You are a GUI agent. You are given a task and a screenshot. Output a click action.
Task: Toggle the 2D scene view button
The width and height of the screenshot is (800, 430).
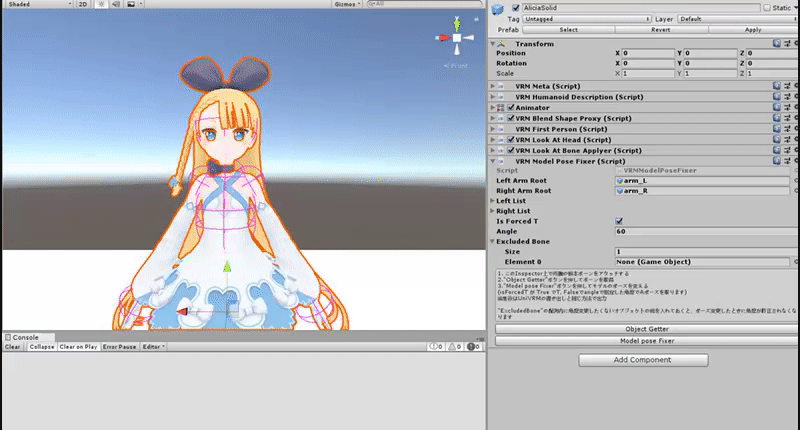tap(83, 4)
